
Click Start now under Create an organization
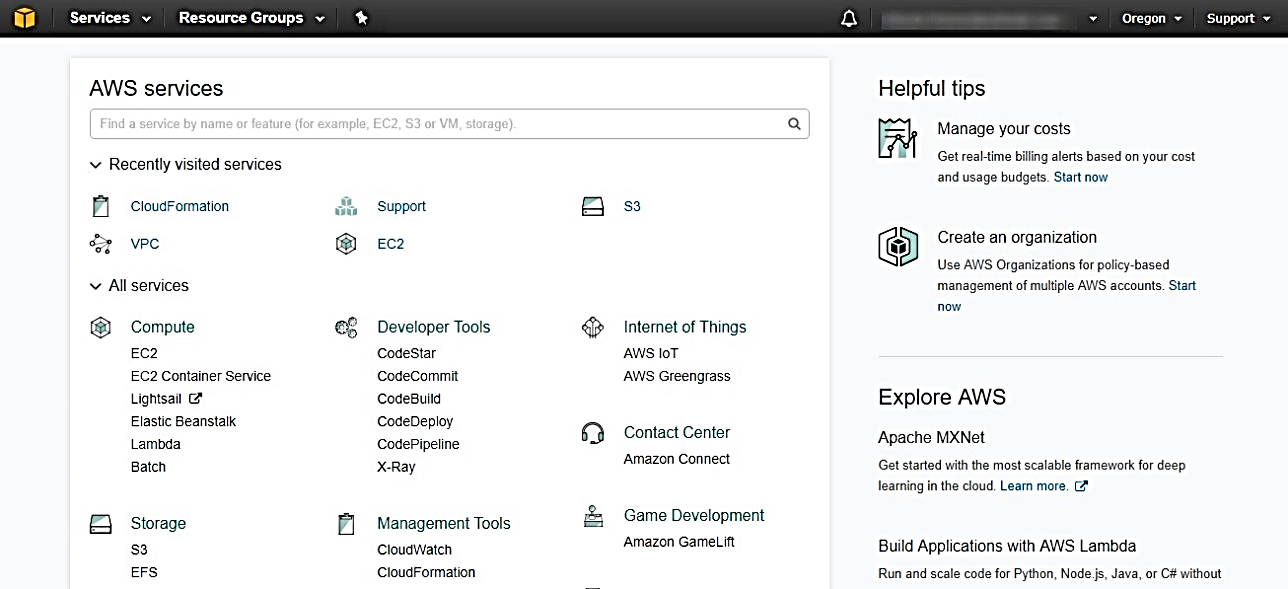click(x=1182, y=286)
